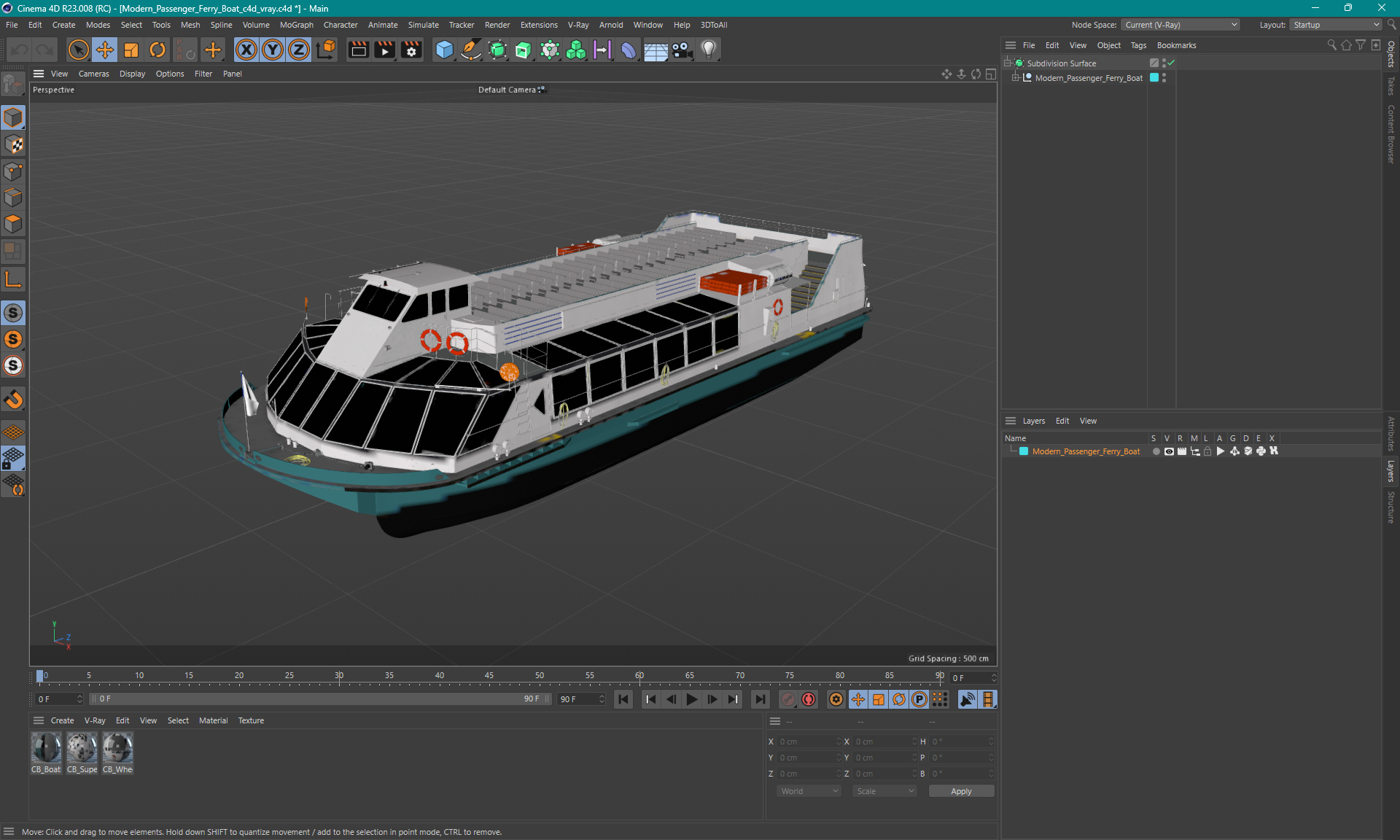This screenshot has height=840, width=1400.
Task: Collapse the Subdivision Surface tree node
Action: pos(1008,63)
